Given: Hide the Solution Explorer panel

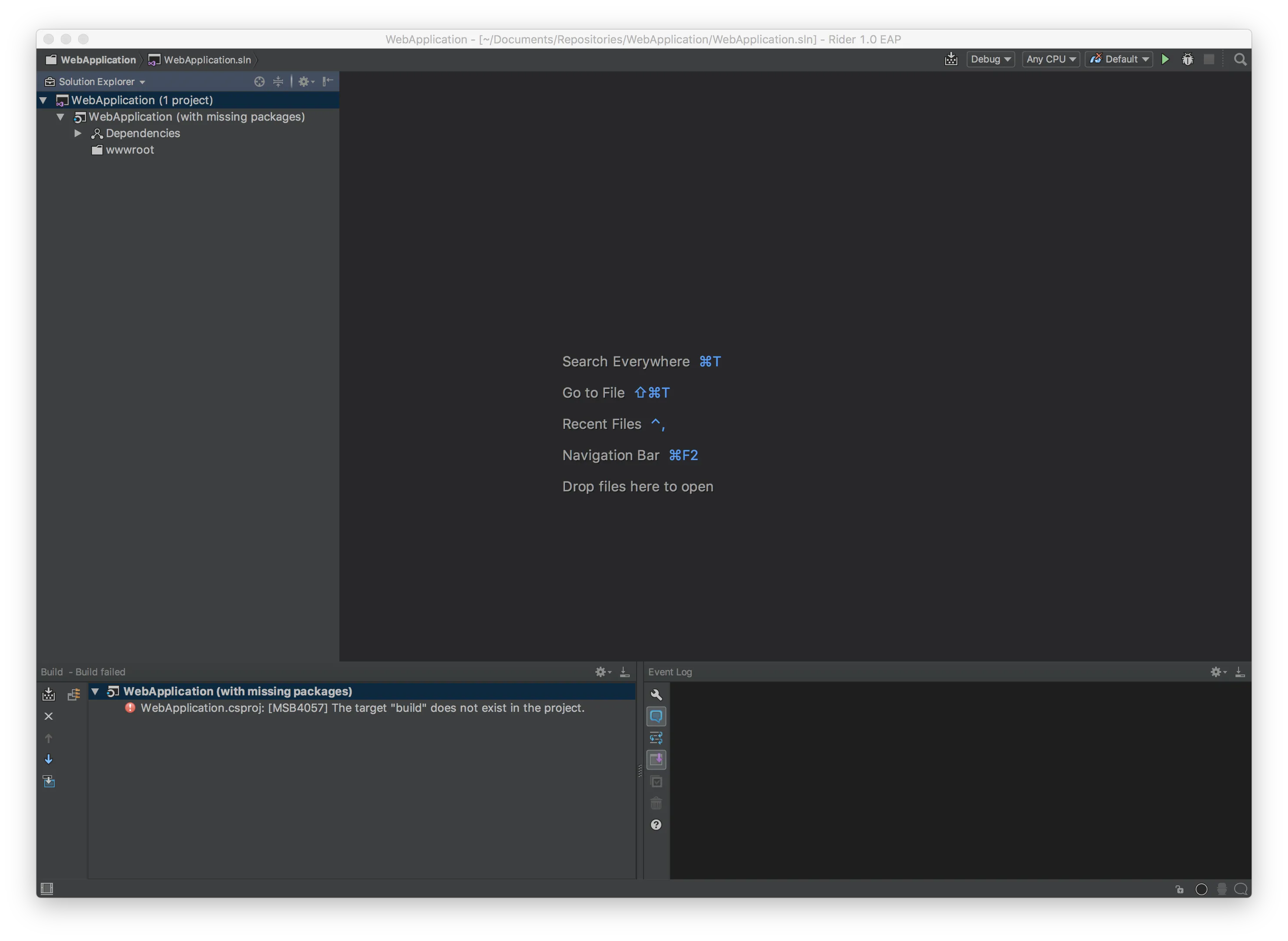Looking at the screenshot, I should [x=328, y=82].
